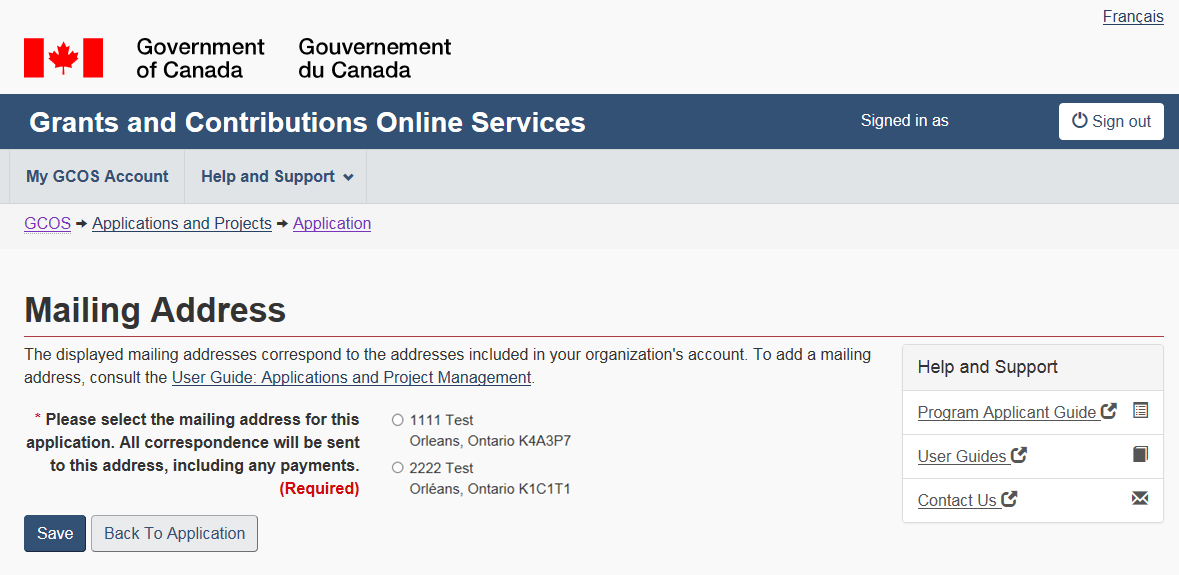Click the Contact Us envelope icon
The width and height of the screenshot is (1179, 575).
click(x=1140, y=498)
